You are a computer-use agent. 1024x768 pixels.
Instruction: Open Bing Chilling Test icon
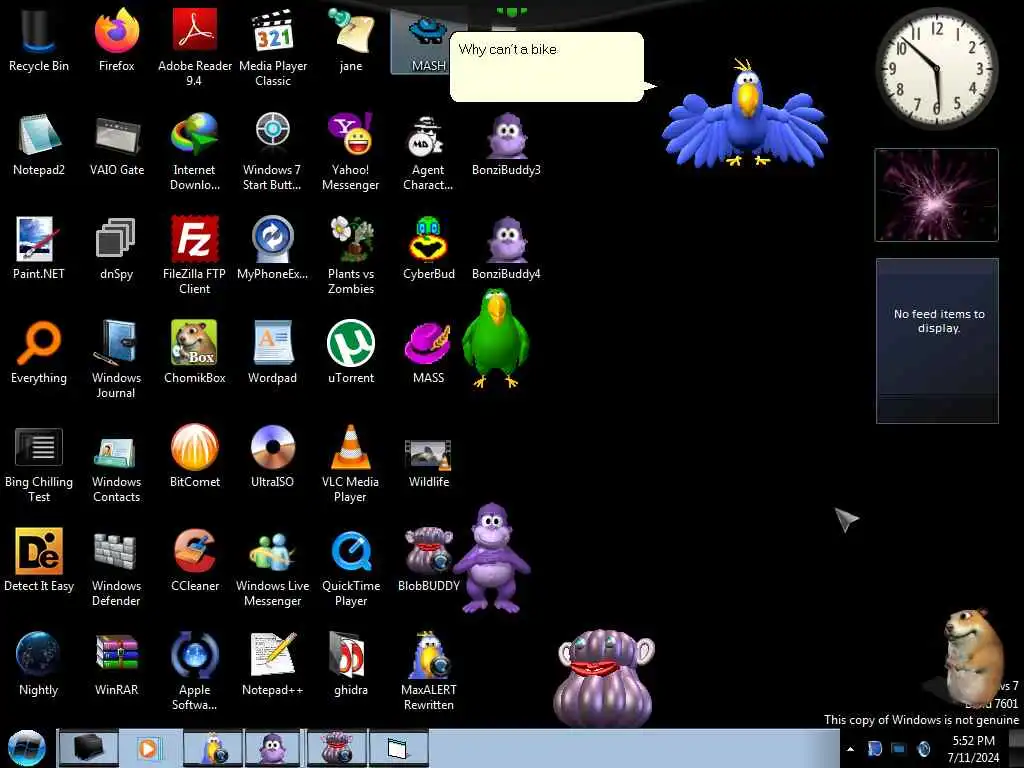pyautogui.click(x=39, y=463)
